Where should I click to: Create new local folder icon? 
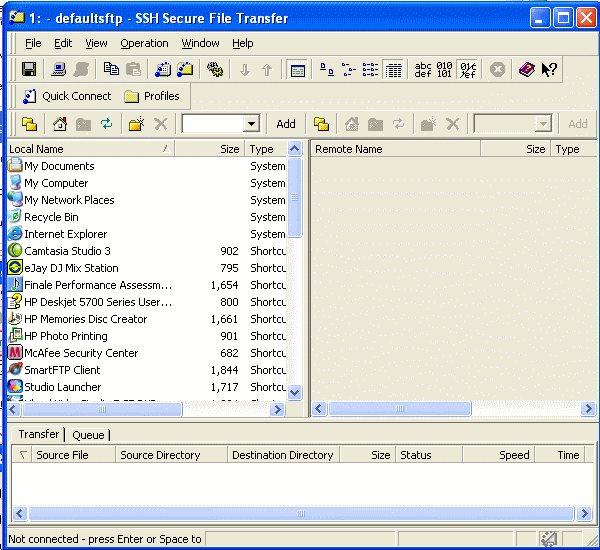point(136,124)
